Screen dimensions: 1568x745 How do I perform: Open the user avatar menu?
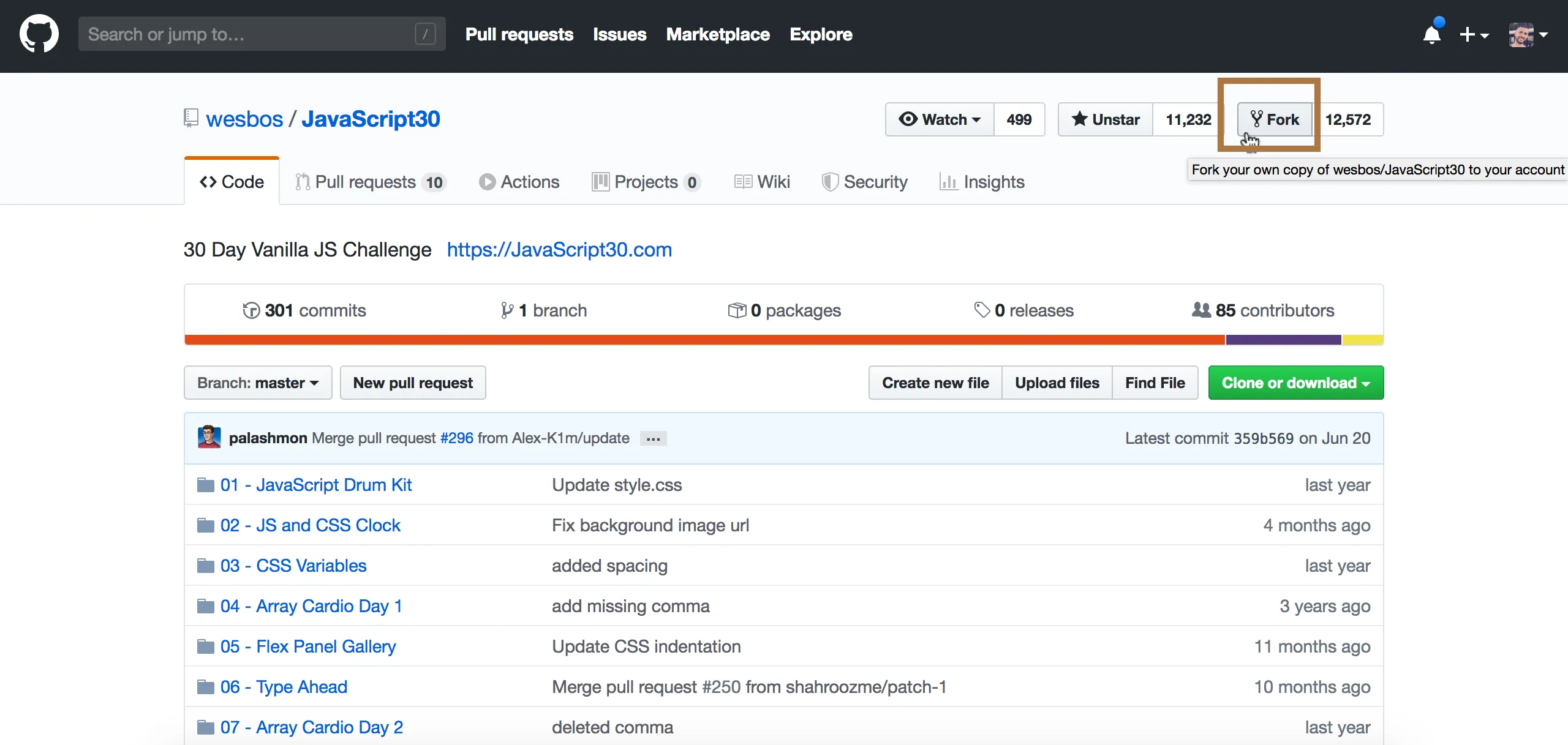[x=1528, y=35]
